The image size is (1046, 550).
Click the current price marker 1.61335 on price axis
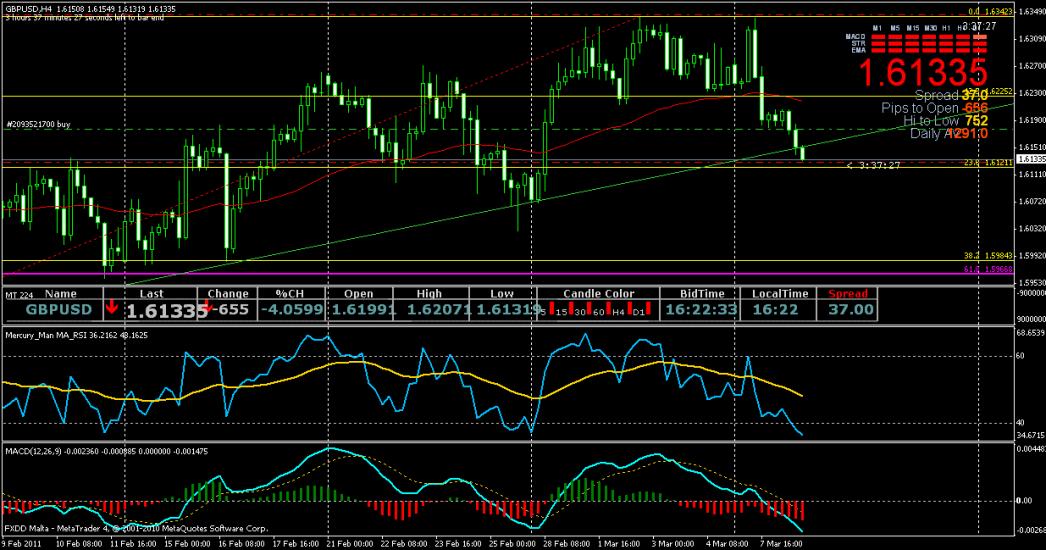tap(1030, 159)
